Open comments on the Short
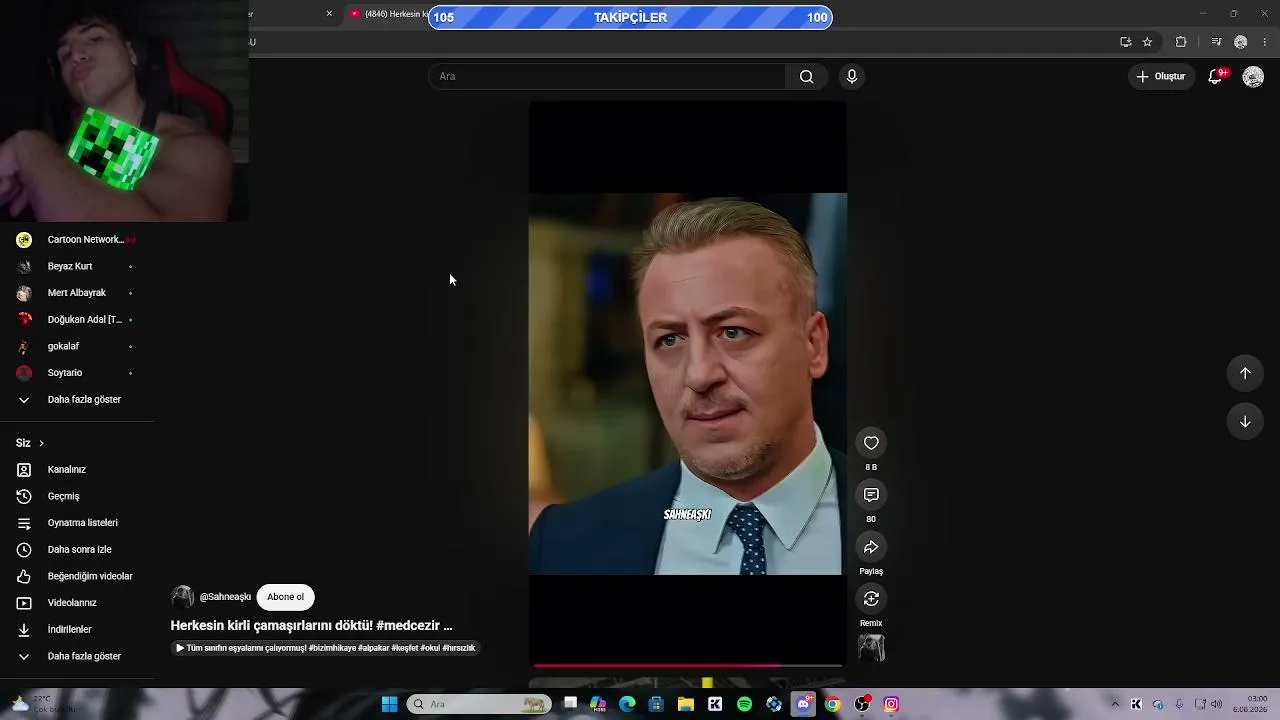This screenshot has width=1280, height=720. coord(871,495)
